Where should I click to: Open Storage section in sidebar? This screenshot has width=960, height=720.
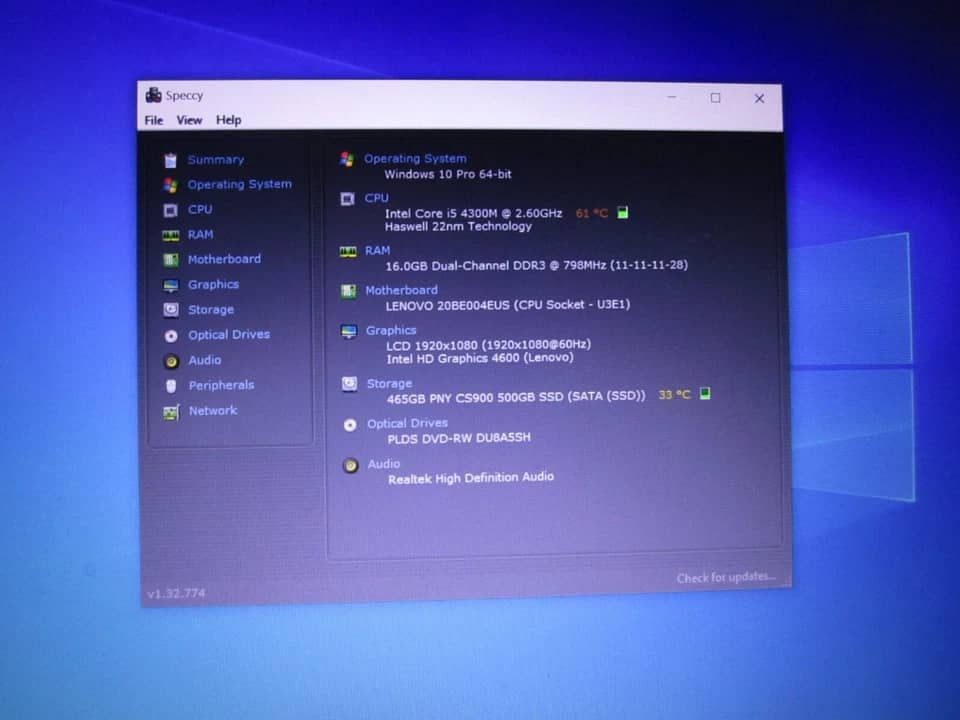tap(211, 310)
